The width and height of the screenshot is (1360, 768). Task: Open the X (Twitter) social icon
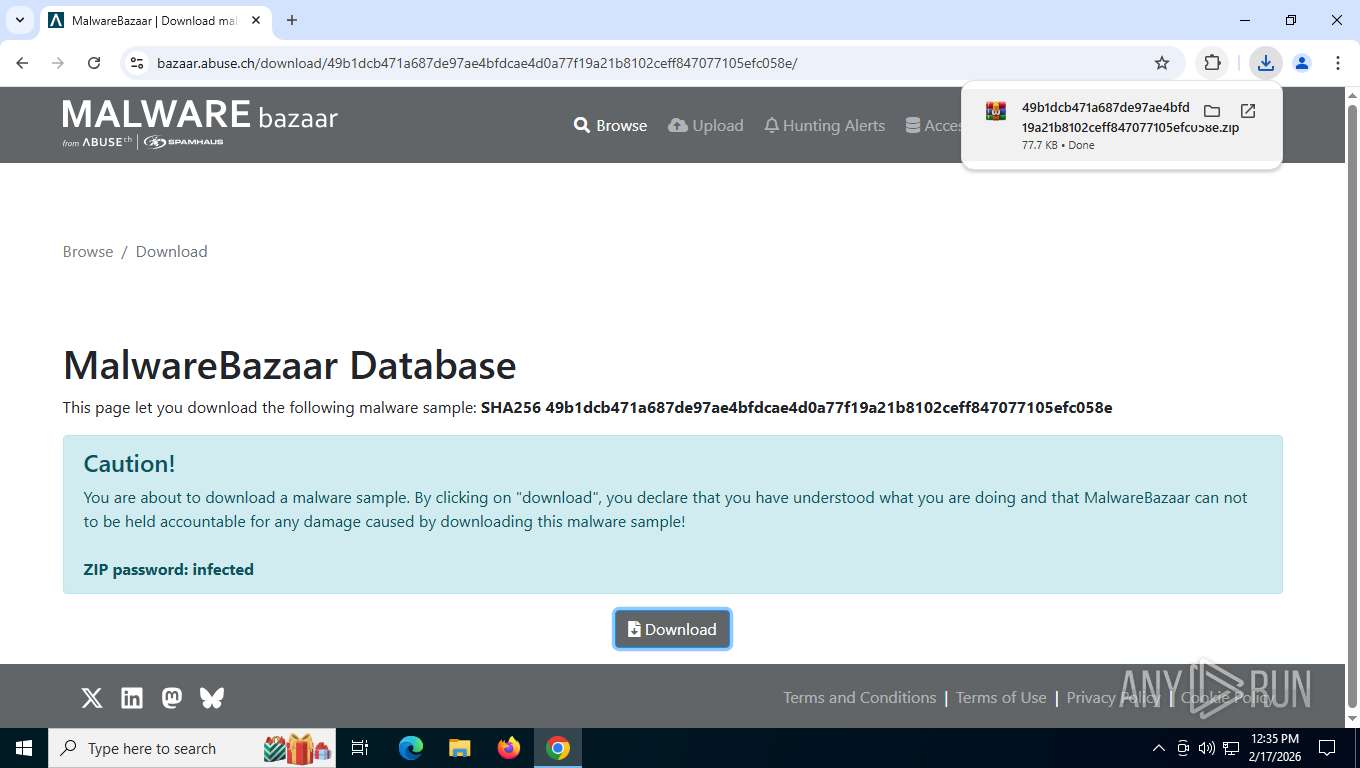92,698
